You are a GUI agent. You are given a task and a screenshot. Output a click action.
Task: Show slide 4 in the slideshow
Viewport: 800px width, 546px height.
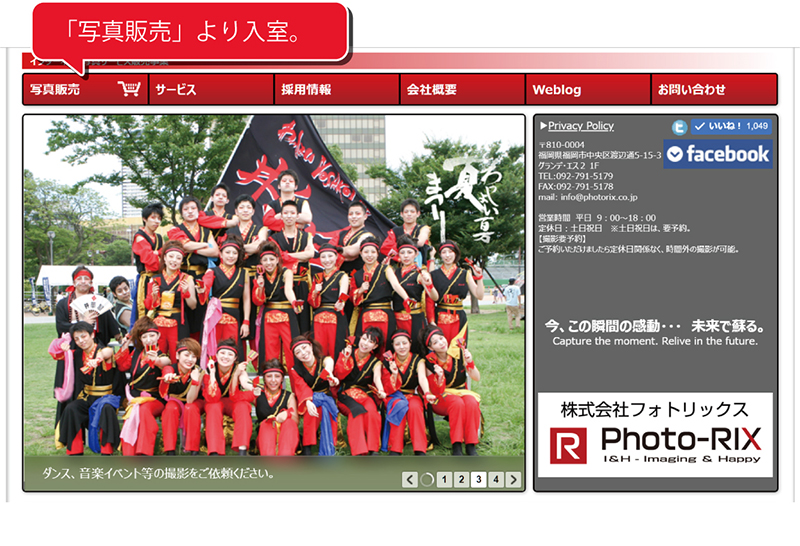click(x=496, y=480)
